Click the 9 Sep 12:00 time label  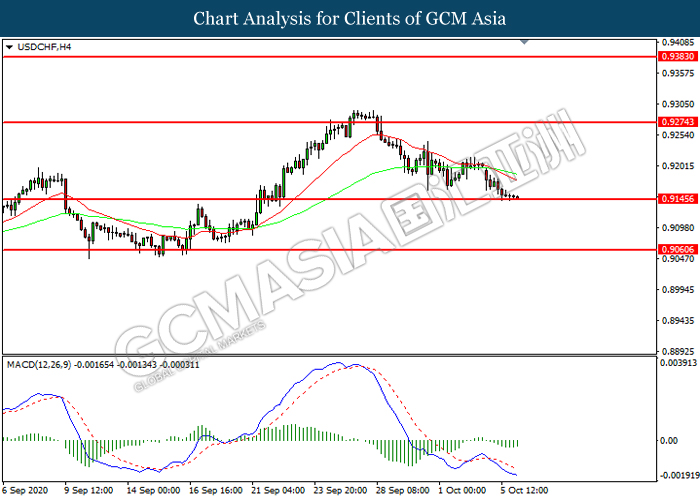click(x=88, y=490)
